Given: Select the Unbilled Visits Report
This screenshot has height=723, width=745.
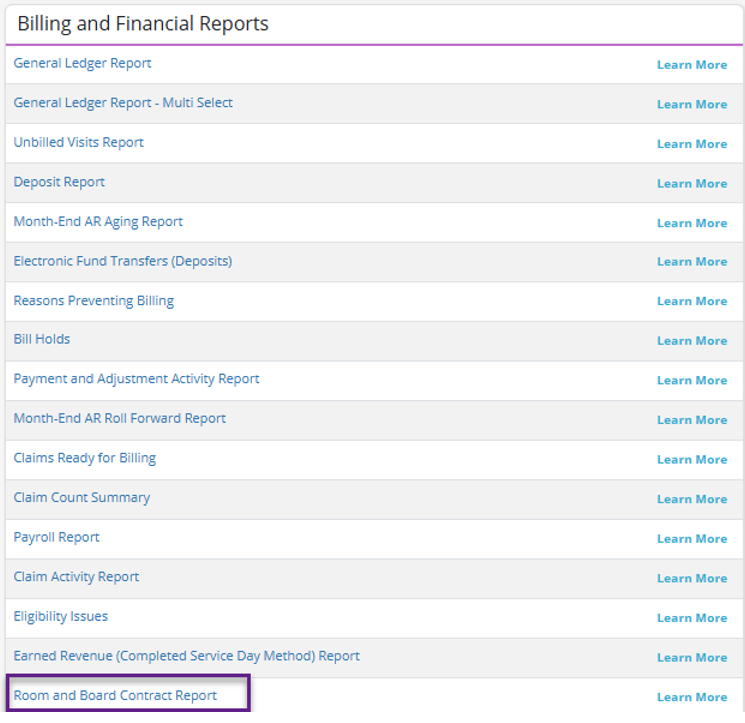Looking at the screenshot, I should [x=78, y=142].
